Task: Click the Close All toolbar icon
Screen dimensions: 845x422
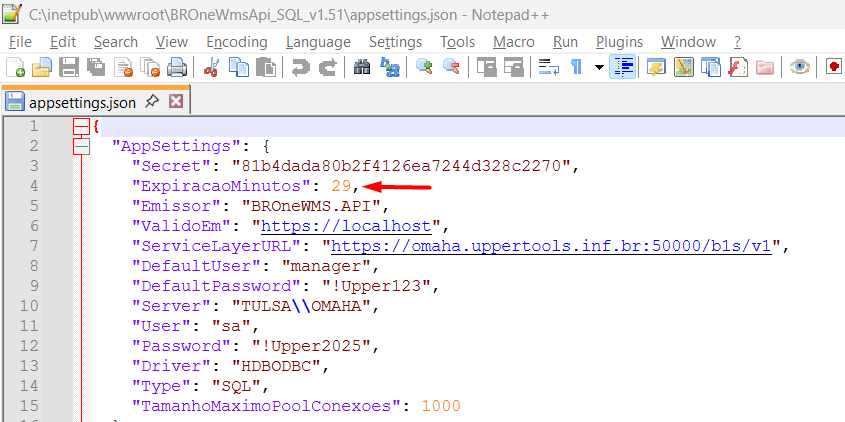Action: pos(150,67)
